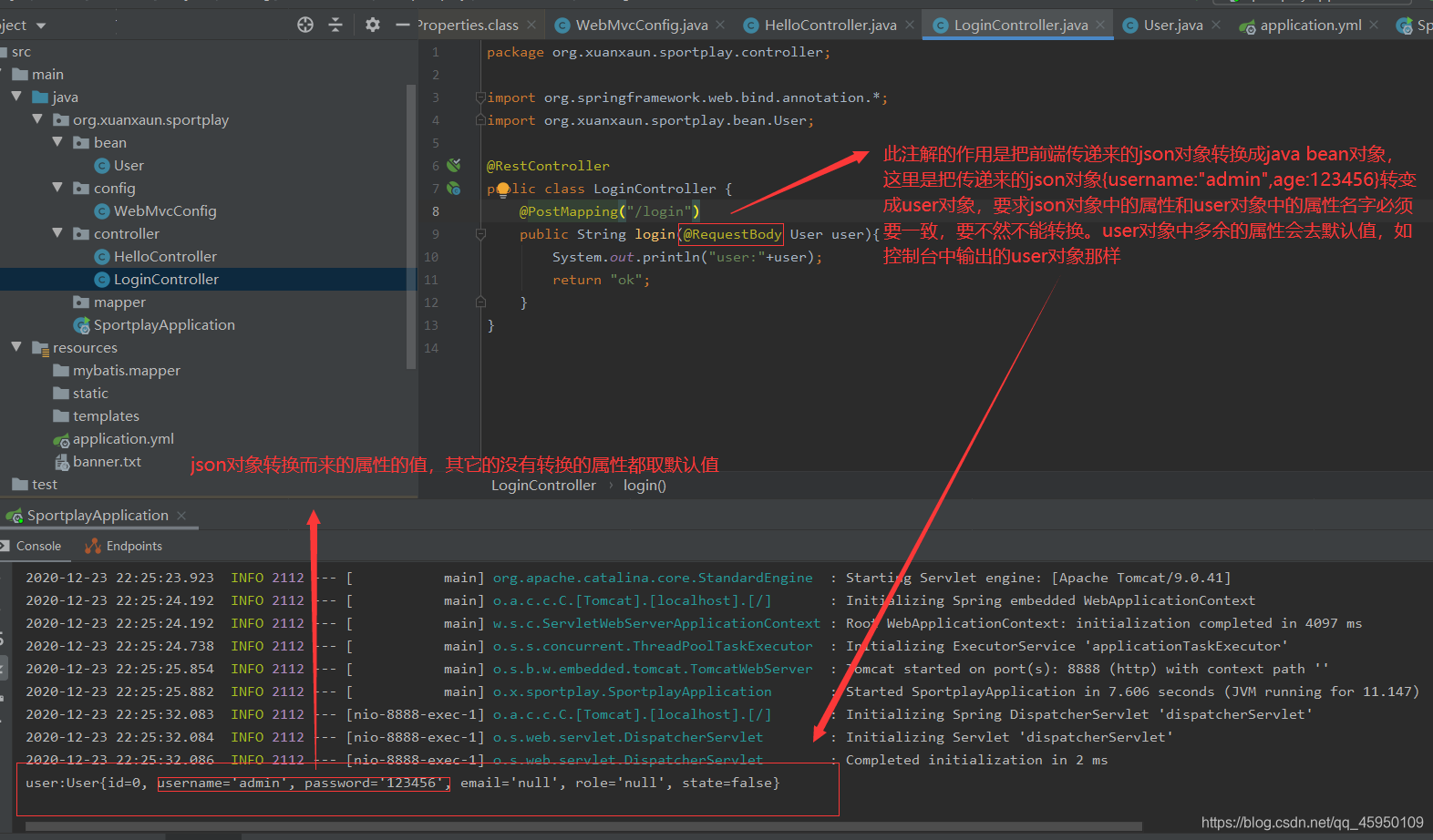Click the @RequestBody annotation in code
1433x840 pixels.
coord(732,234)
